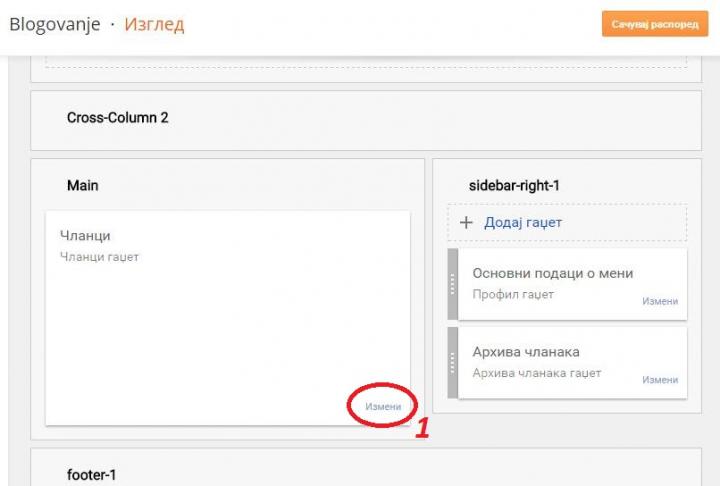Select the Основни подаци о мени gadget title
This screenshot has width=720, height=486.
click(x=552, y=274)
